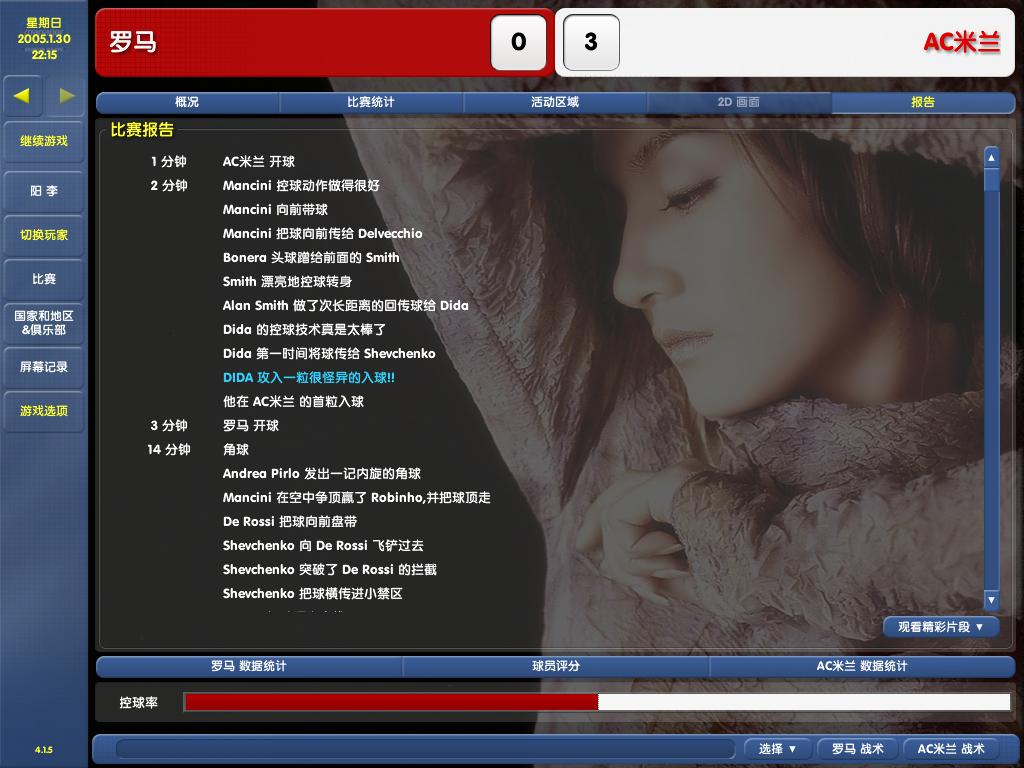Screen dimensions: 1024x768
Task: Click line 'Dida 的控球技术真是太棒了'
Action: [304, 330]
